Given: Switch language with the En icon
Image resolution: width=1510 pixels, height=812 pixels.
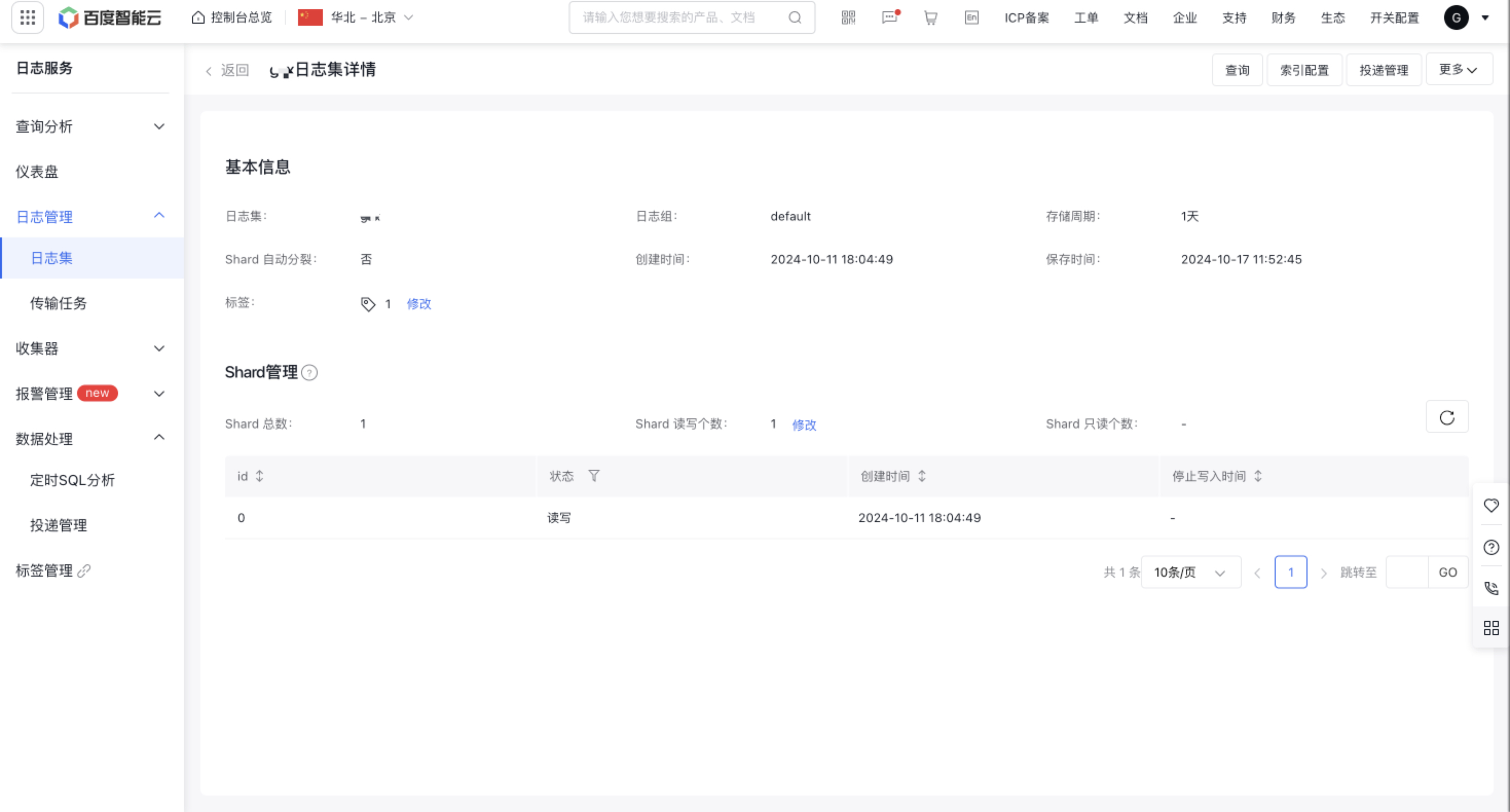Looking at the screenshot, I should pyautogui.click(x=971, y=17).
